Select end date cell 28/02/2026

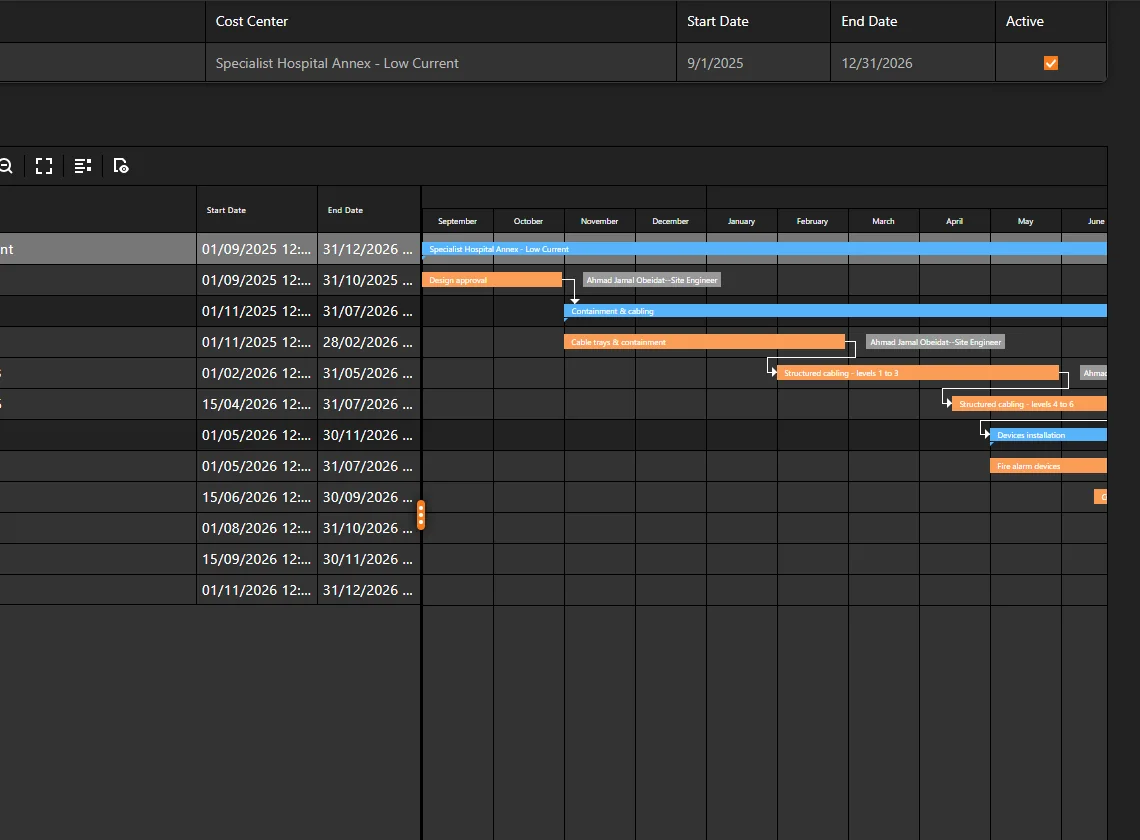369,342
